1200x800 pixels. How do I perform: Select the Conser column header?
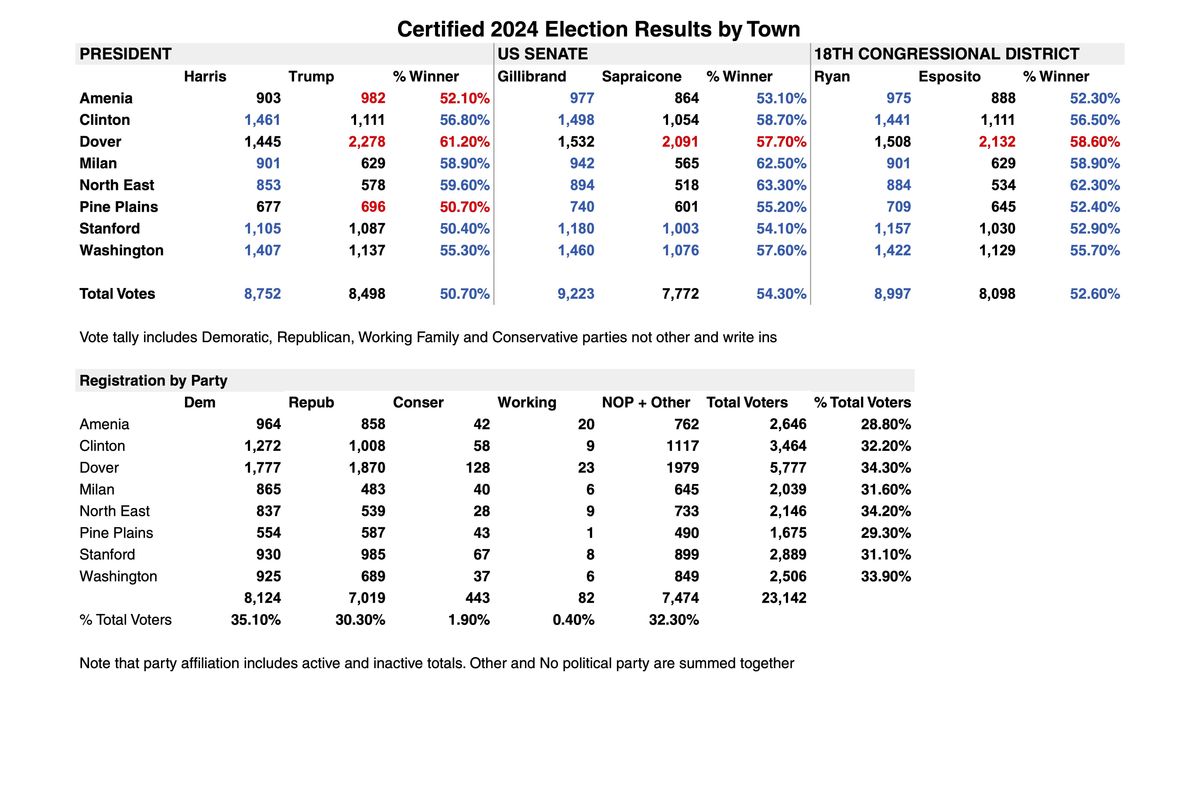[x=418, y=402]
